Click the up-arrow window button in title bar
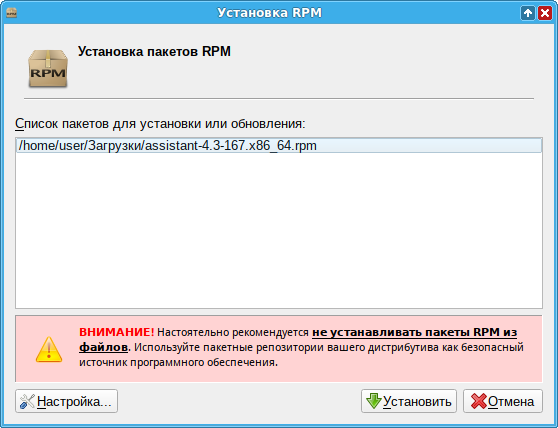The height and width of the screenshot is (428, 558). [528, 13]
